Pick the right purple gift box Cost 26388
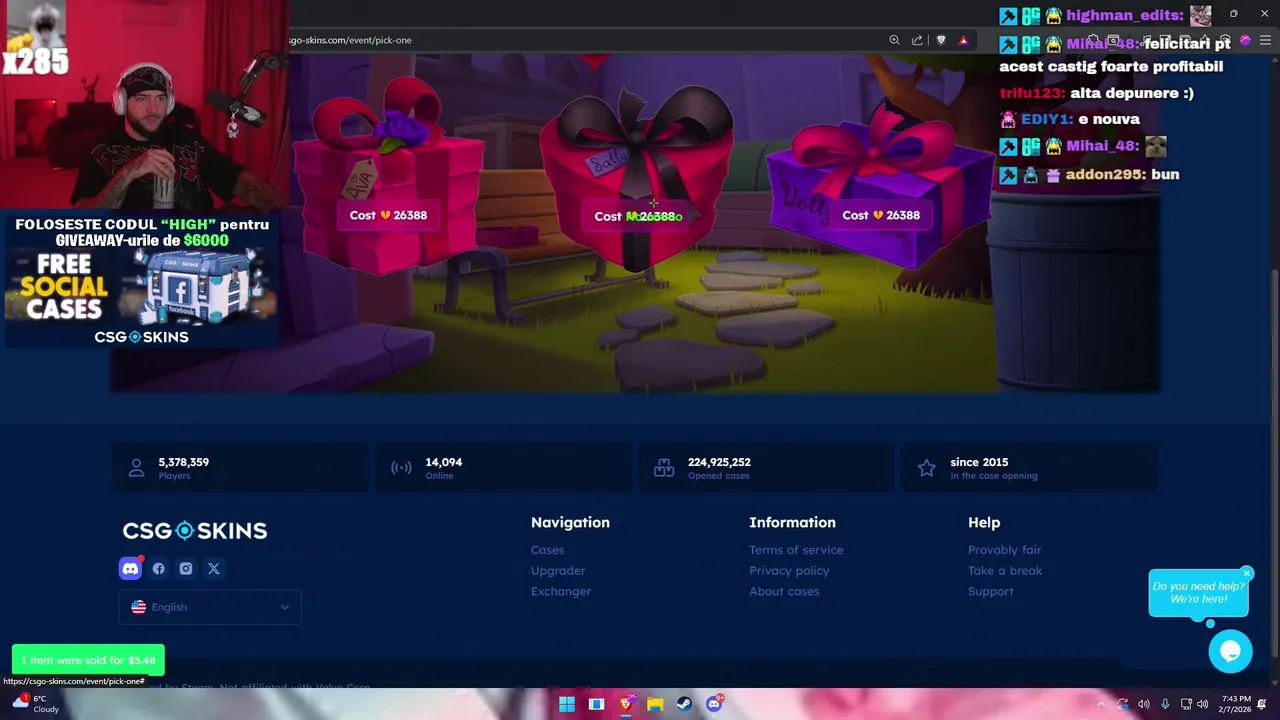1280x720 pixels. click(x=881, y=215)
